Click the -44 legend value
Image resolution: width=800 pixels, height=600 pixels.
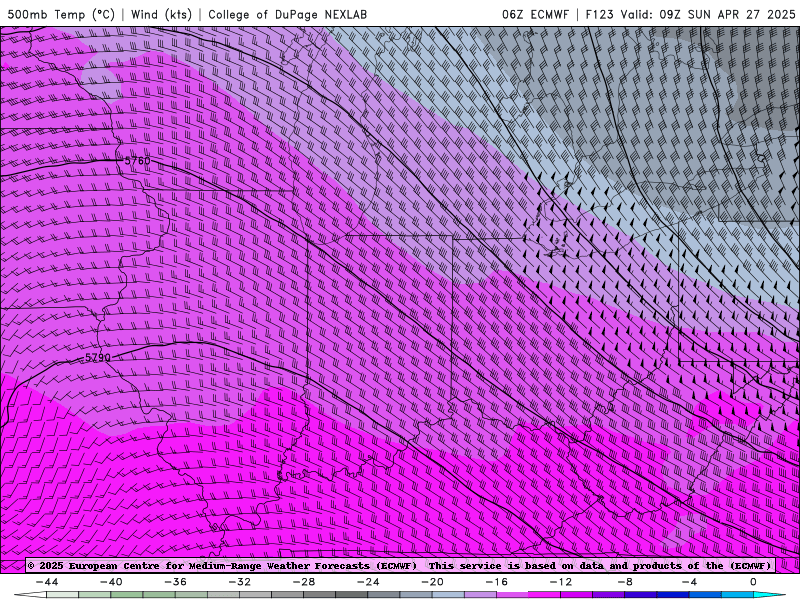click(47, 582)
